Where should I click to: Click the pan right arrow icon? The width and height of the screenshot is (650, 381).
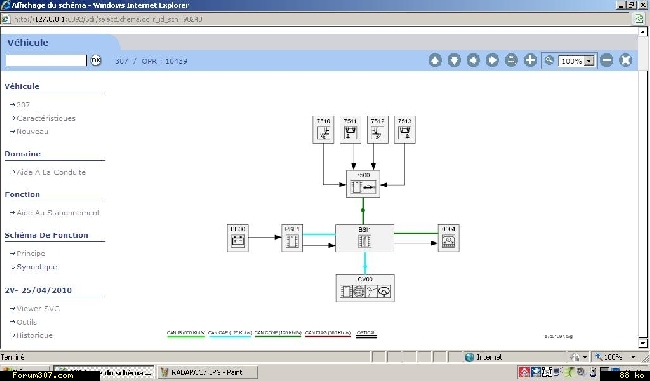(x=492, y=61)
